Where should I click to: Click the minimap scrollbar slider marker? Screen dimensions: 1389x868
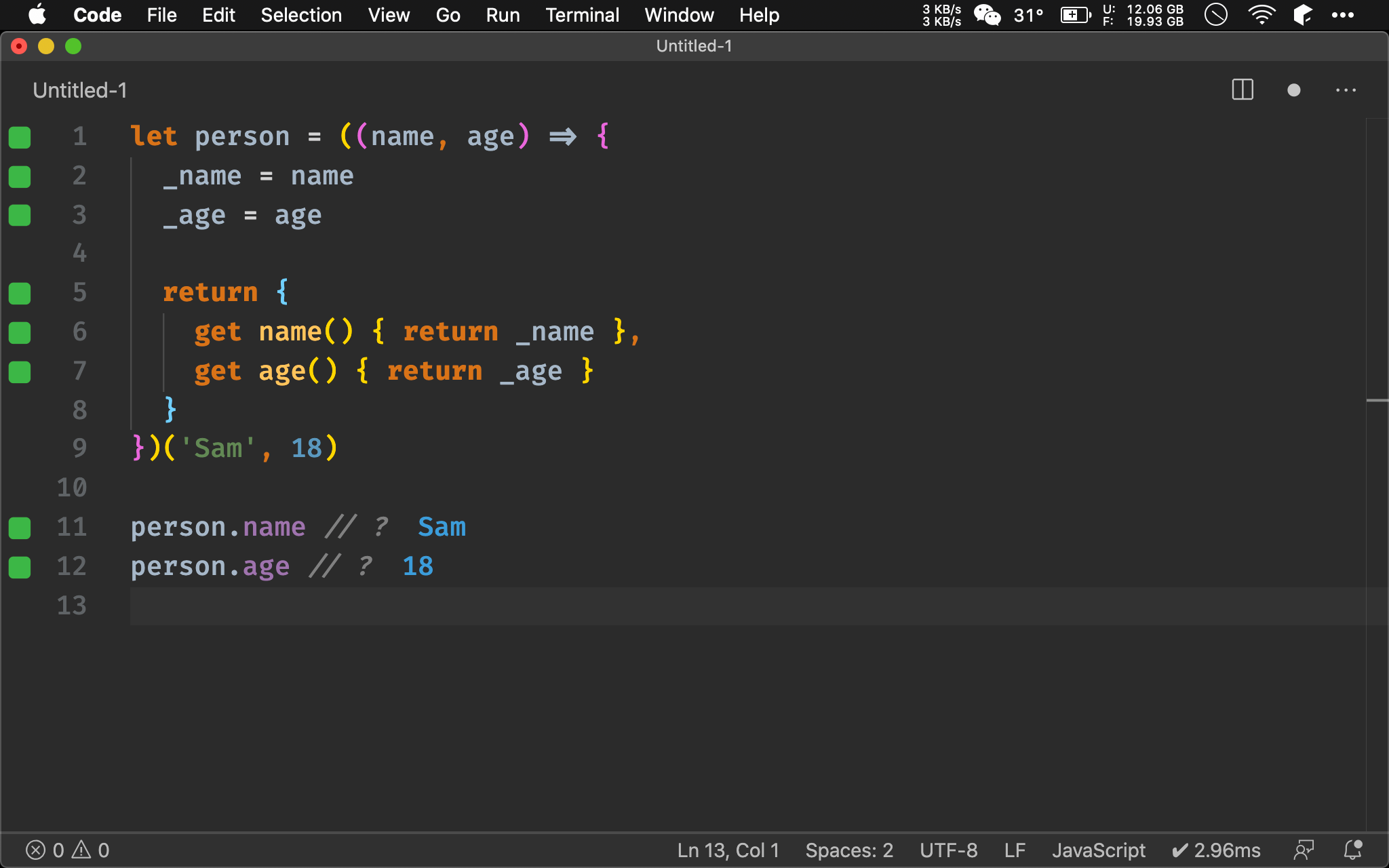(1377, 401)
